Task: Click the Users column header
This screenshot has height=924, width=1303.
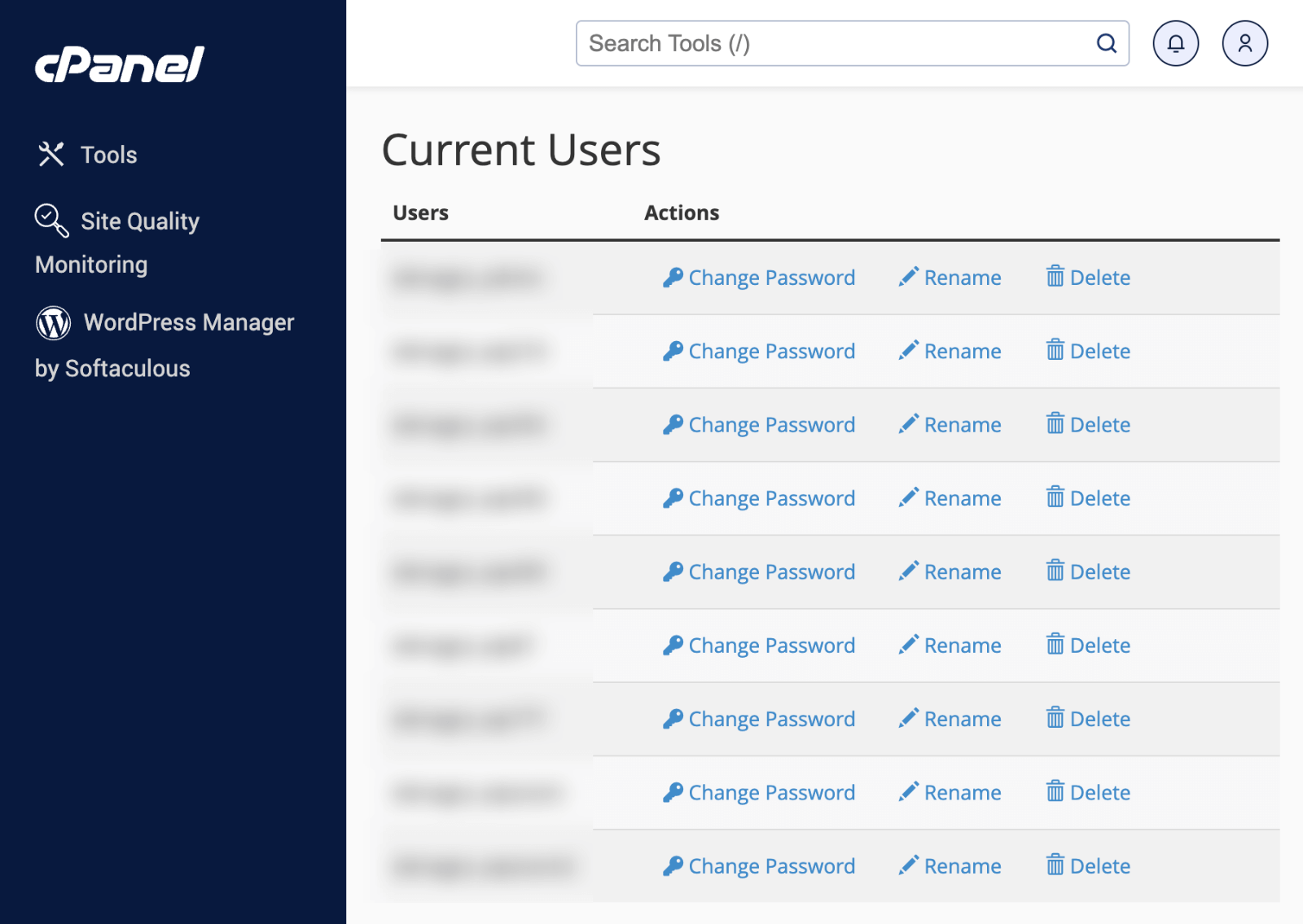Action: [x=419, y=212]
